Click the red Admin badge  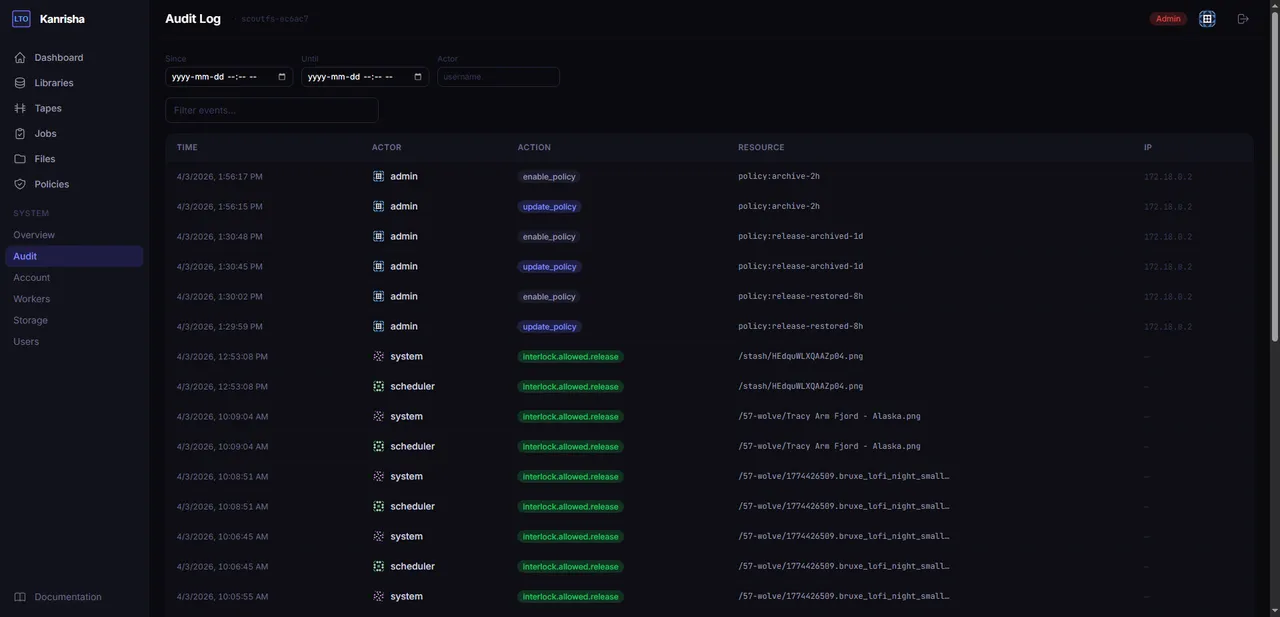[x=1168, y=18]
